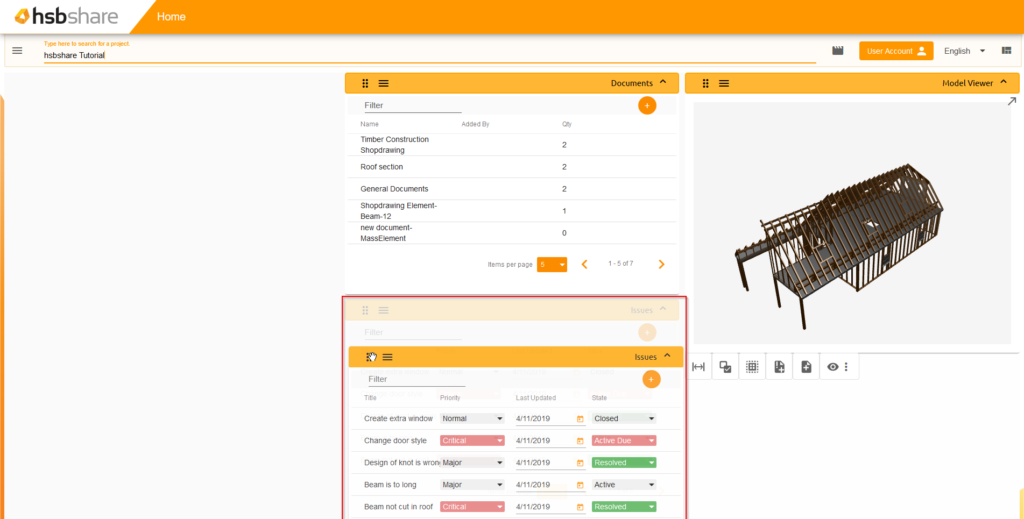Open Priority dropdown for Design of knot
1024x519 pixels.
[472, 462]
